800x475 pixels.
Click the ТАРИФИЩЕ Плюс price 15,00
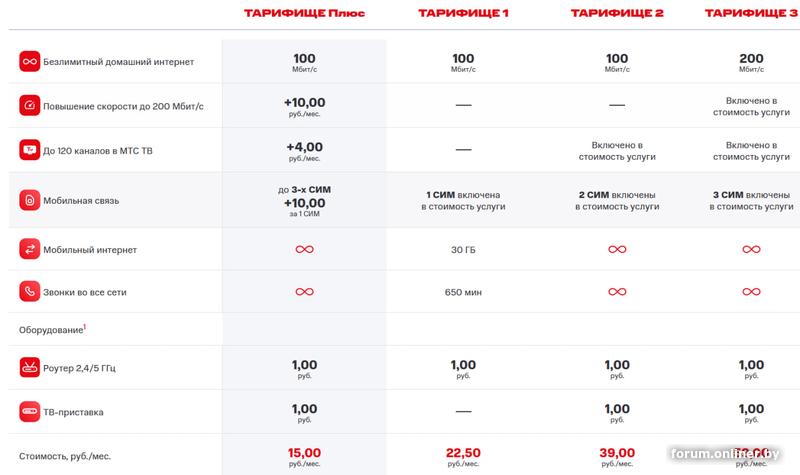pyautogui.click(x=304, y=452)
